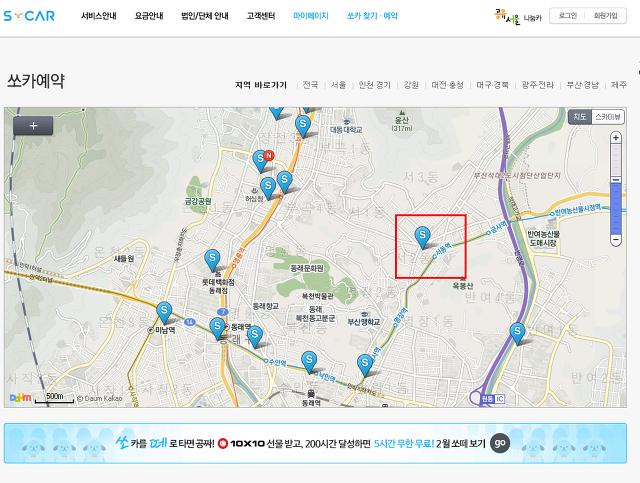Image resolution: width=640 pixels, height=483 pixels.
Task: Click the Daum map logo
Action: click(x=20, y=398)
